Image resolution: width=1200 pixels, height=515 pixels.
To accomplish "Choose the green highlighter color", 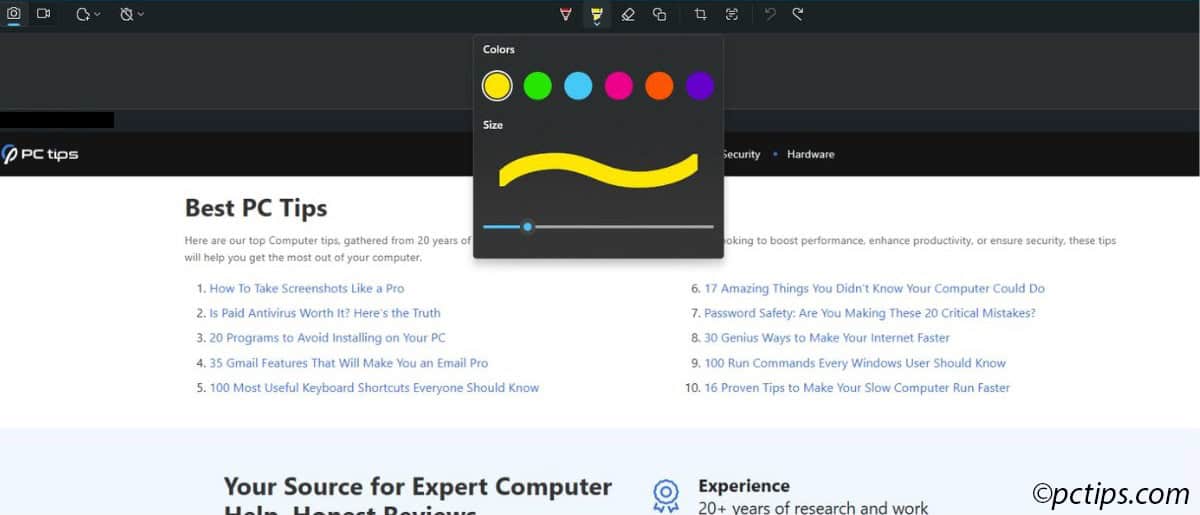I will 538,86.
